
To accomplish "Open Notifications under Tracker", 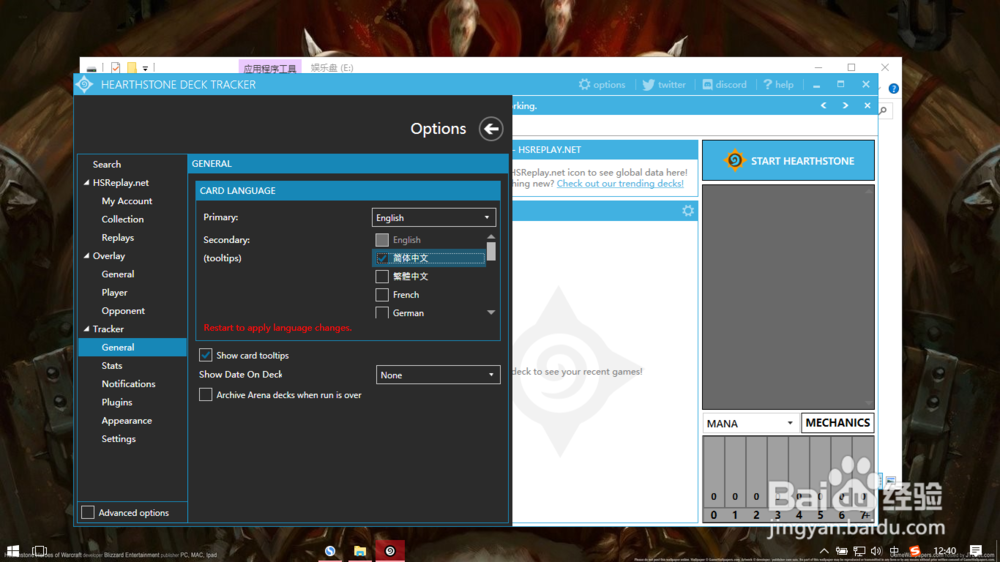I will (x=128, y=384).
